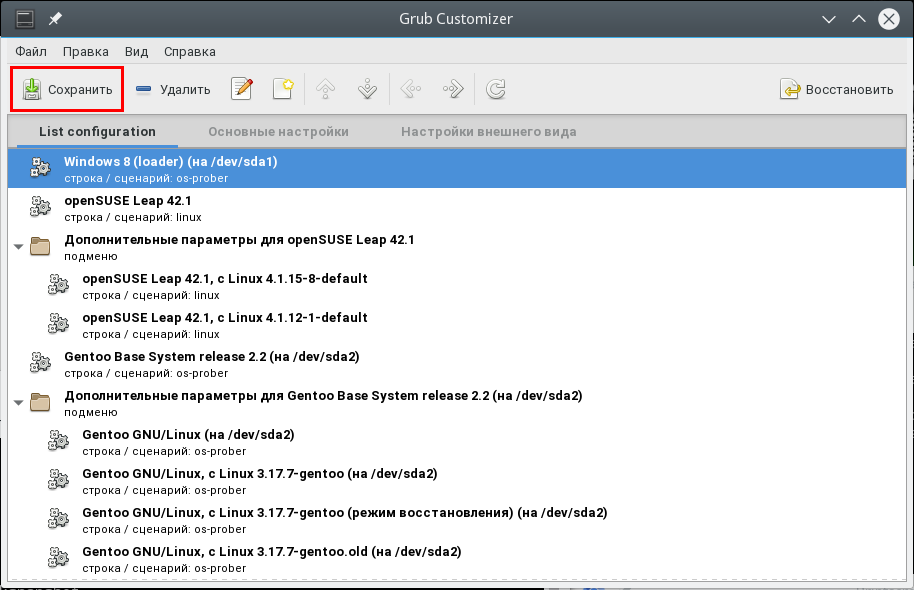Click the gear icon of openSUSE Leap 42.1
Viewport: 914px width, 590px height.
(40, 207)
